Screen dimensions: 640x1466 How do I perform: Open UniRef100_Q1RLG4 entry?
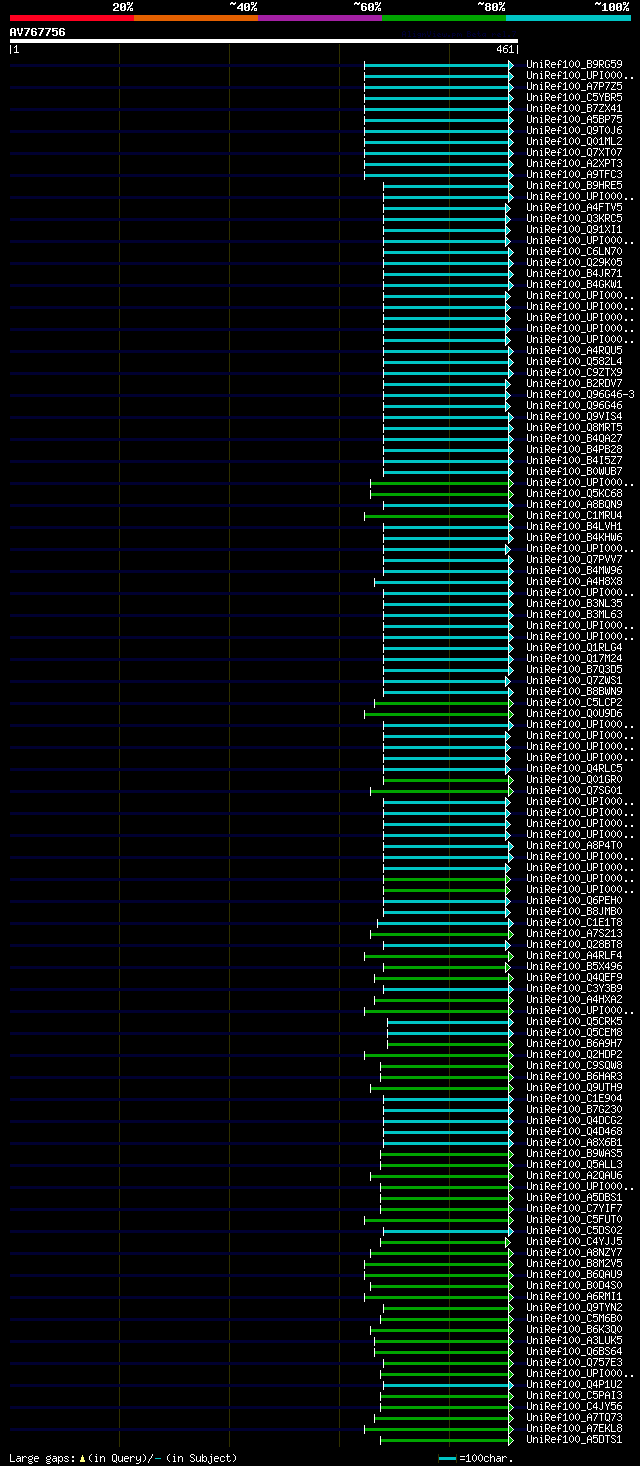573,648
